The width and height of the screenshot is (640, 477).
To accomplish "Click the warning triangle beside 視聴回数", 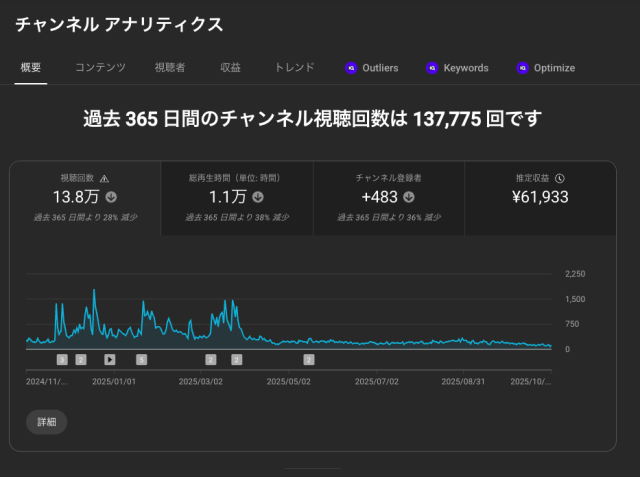I will [105, 178].
